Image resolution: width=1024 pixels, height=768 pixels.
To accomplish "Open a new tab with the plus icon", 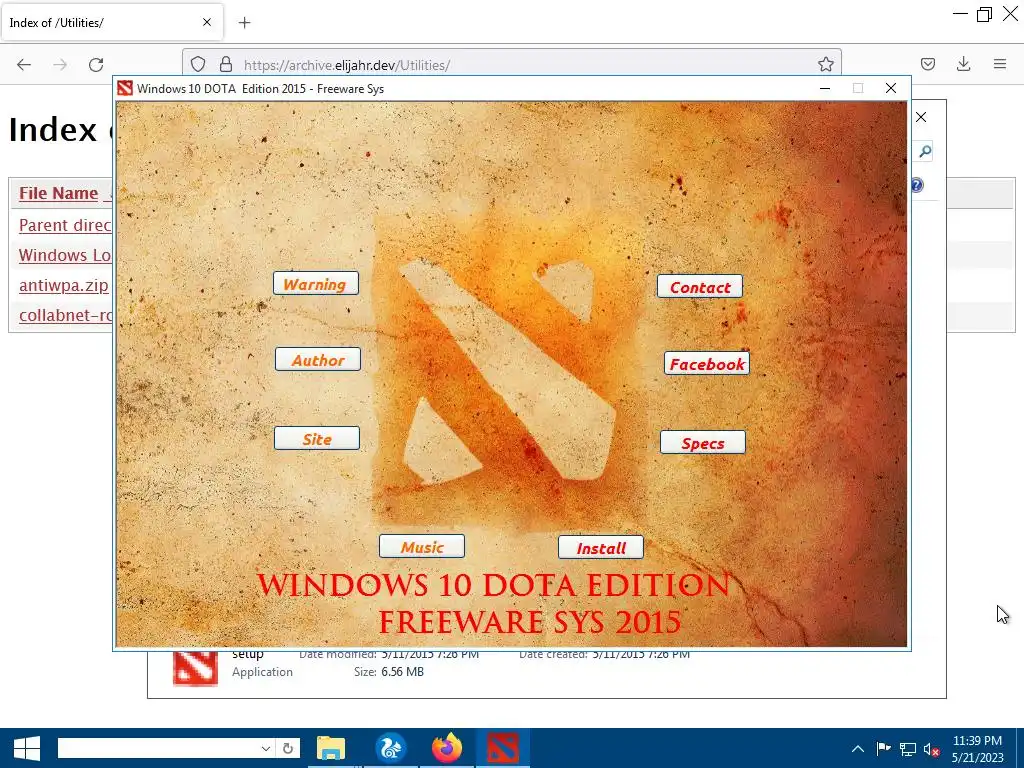I will pyautogui.click(x=244, y=23).
